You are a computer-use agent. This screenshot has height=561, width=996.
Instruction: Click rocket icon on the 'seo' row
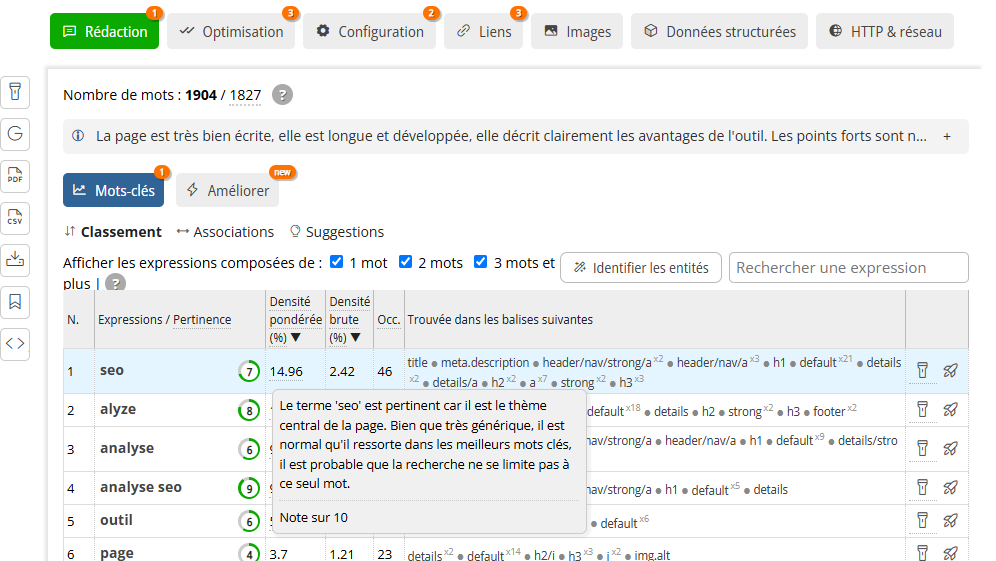click(x=950, y=370)
